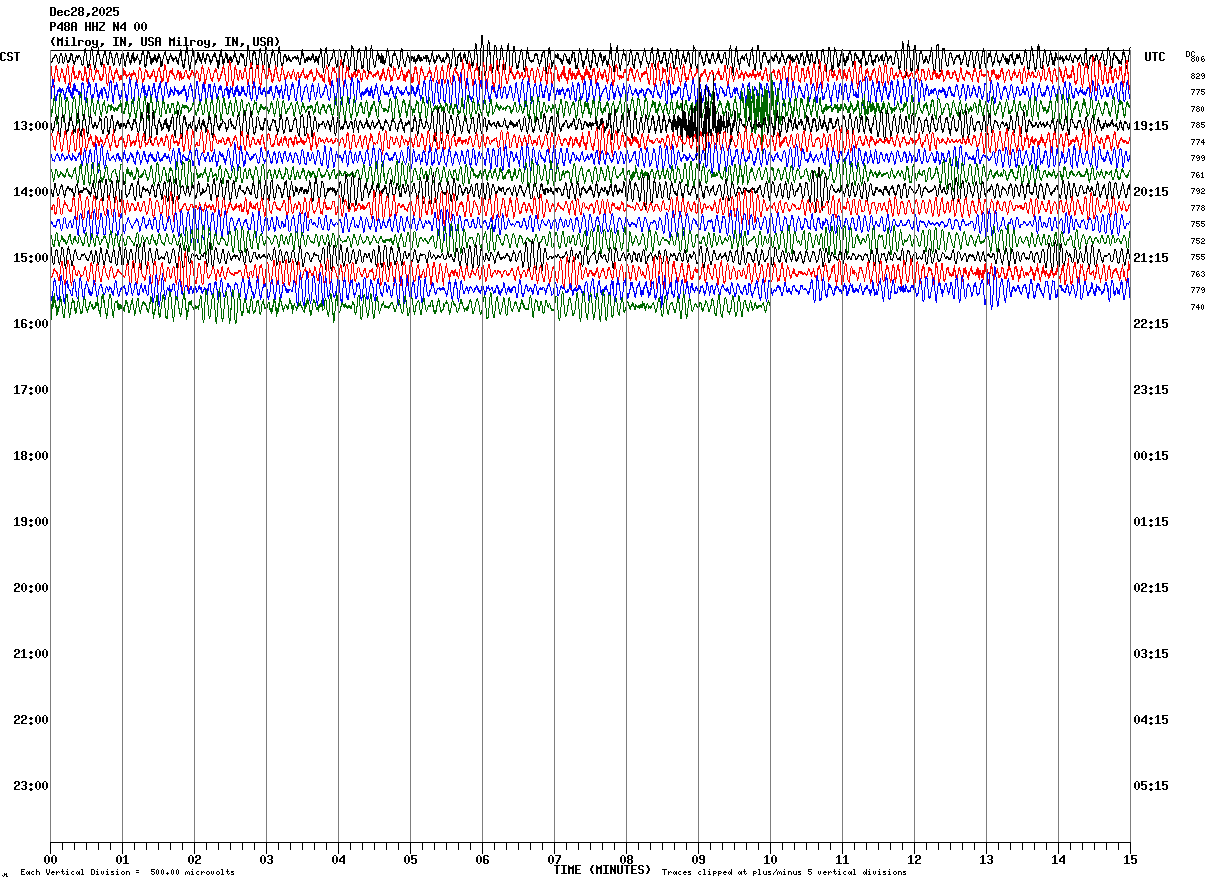Image resolution: width=1210 pixels, height=886 pixels.
Task: Click the CST timezone label
Action: click(10, 57)
